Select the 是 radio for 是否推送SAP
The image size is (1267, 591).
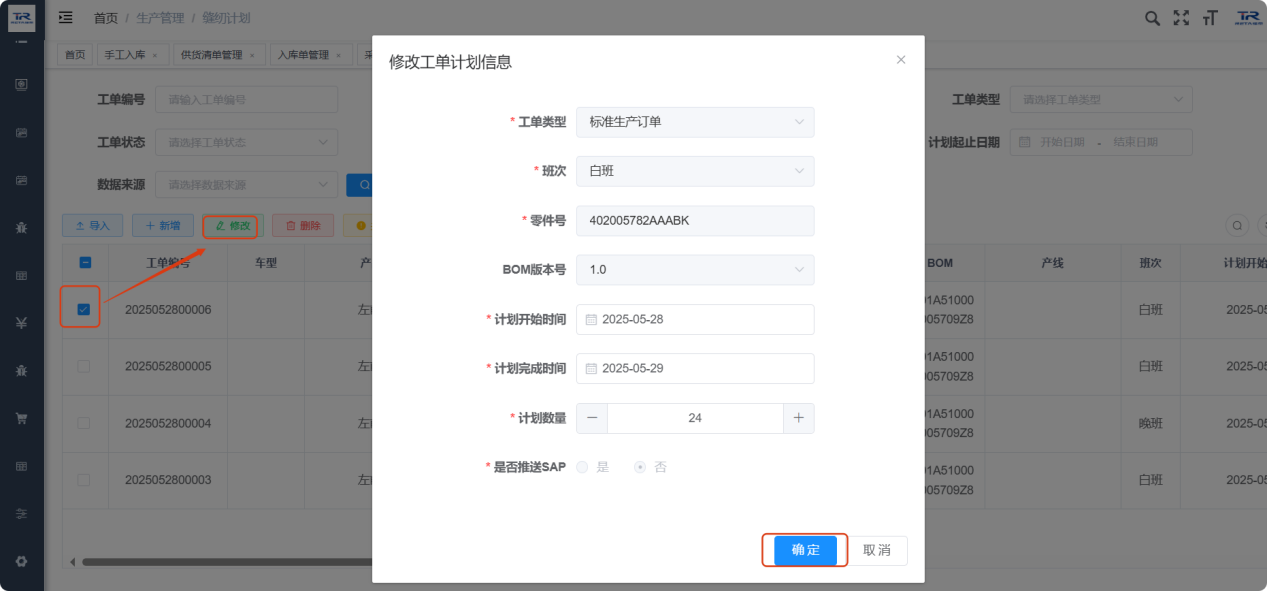tap(582, 467)
